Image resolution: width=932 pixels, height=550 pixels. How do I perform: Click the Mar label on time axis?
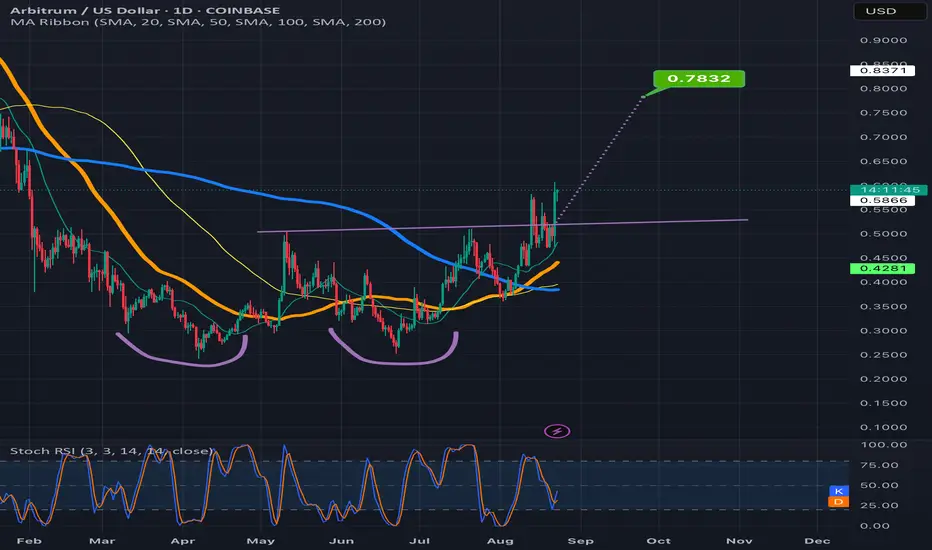click(x=102, y=541)
